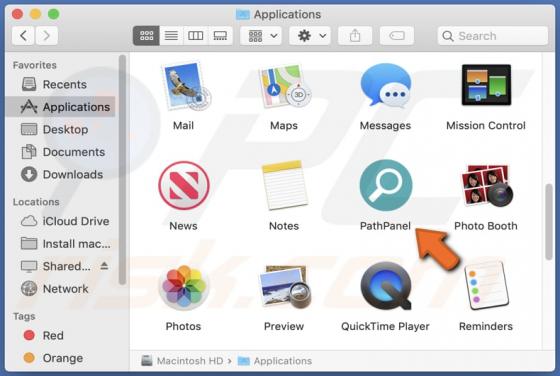Click the Applications folder icon in the title bar
Viewport: 560px width, 376px height.
(x=243, y=14)
